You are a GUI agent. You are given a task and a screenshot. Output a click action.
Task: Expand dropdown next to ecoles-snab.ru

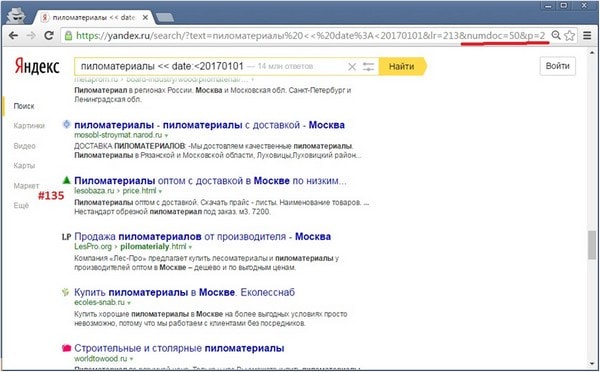129,303
